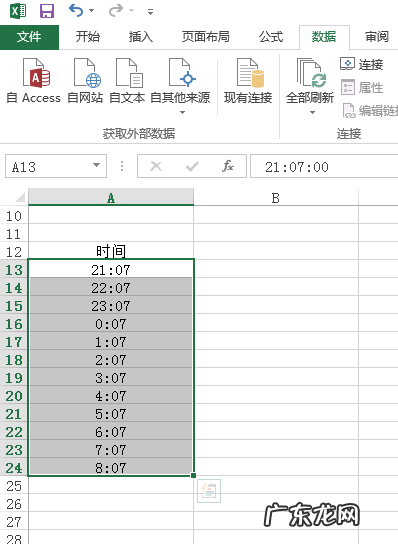
Task: Switch to the 开始 tab
Action: [x=88, y=37]
